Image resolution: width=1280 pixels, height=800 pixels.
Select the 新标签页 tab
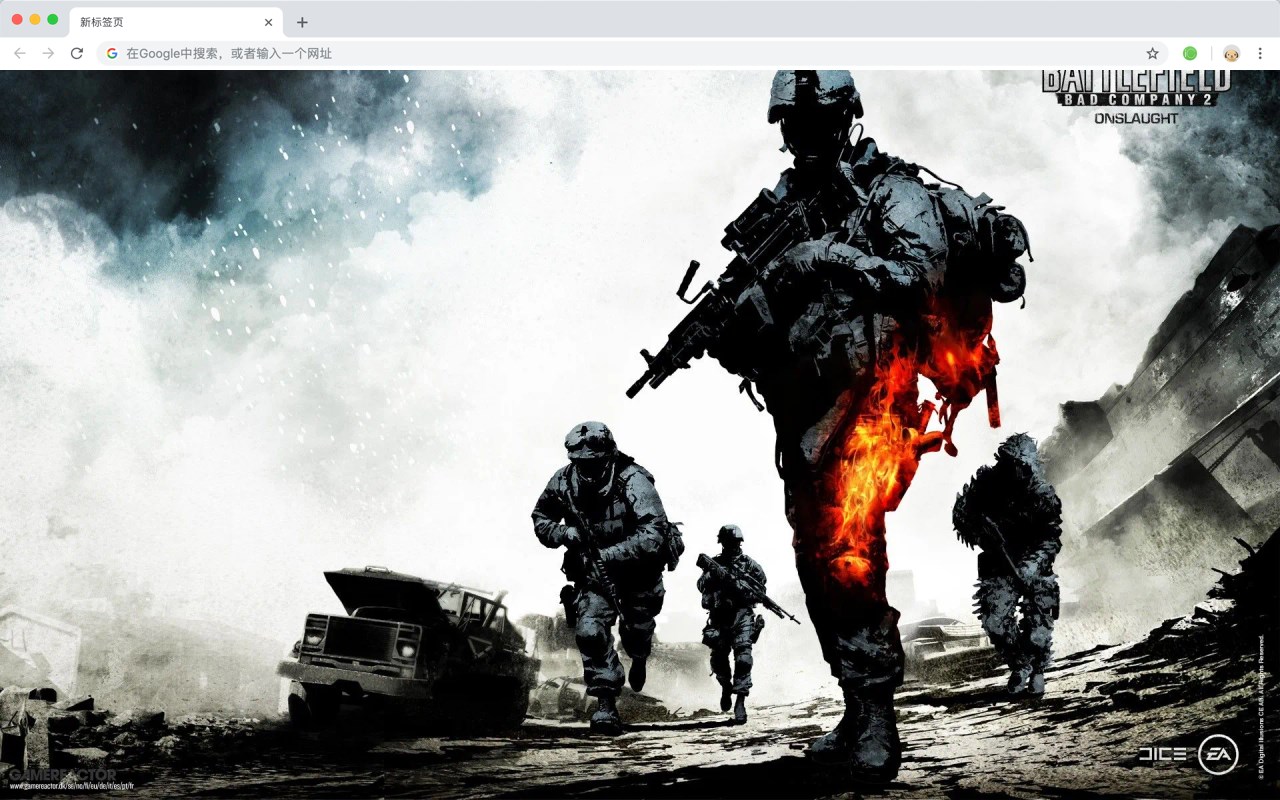(x=175, y=22)
